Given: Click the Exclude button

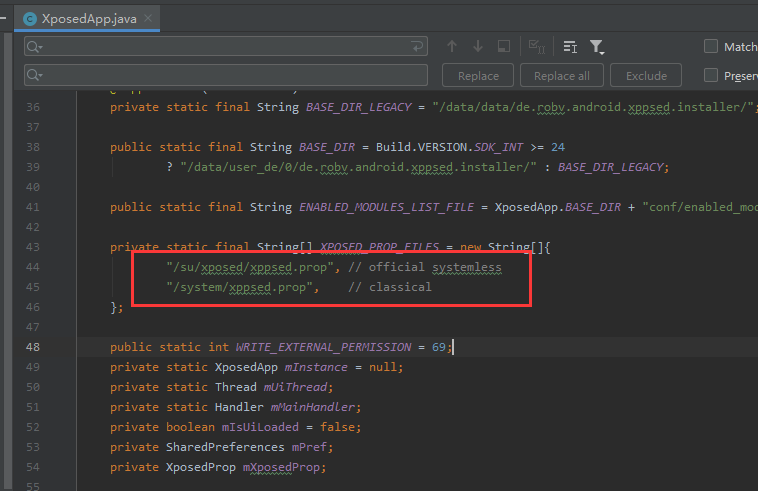Looking at the screenshot, I should click(x=646, y=75).
